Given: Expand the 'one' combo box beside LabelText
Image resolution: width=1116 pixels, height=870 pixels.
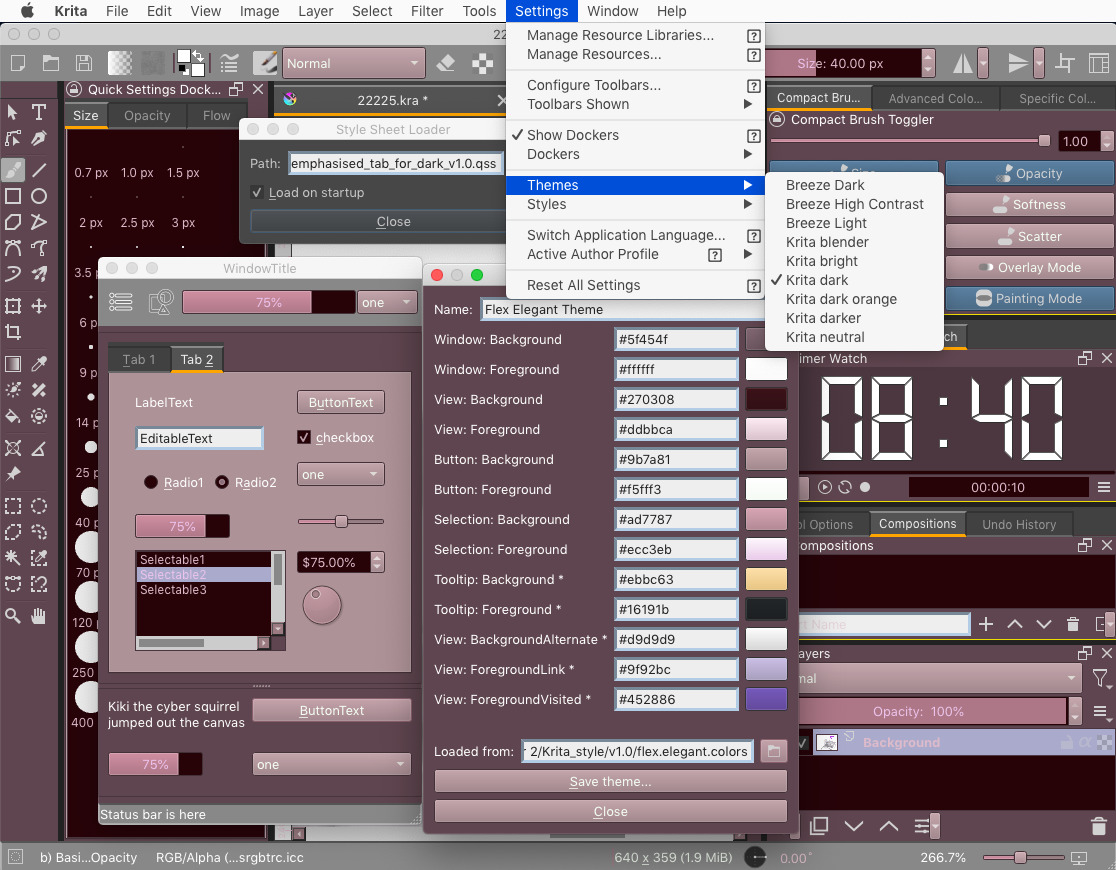Looking at the screenshot, I should coord(340,474).
